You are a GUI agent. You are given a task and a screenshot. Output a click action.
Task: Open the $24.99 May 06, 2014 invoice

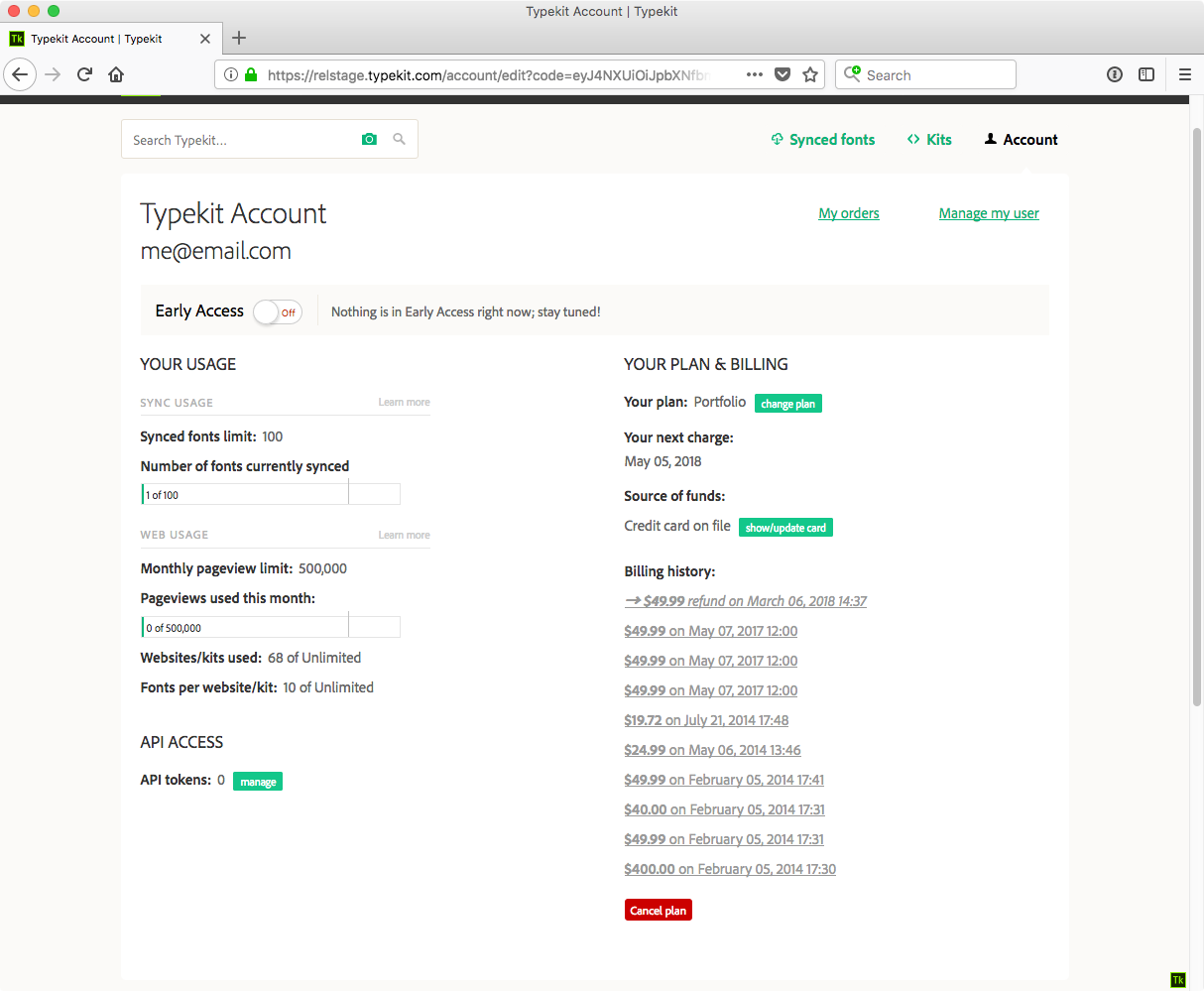[712, 750]
